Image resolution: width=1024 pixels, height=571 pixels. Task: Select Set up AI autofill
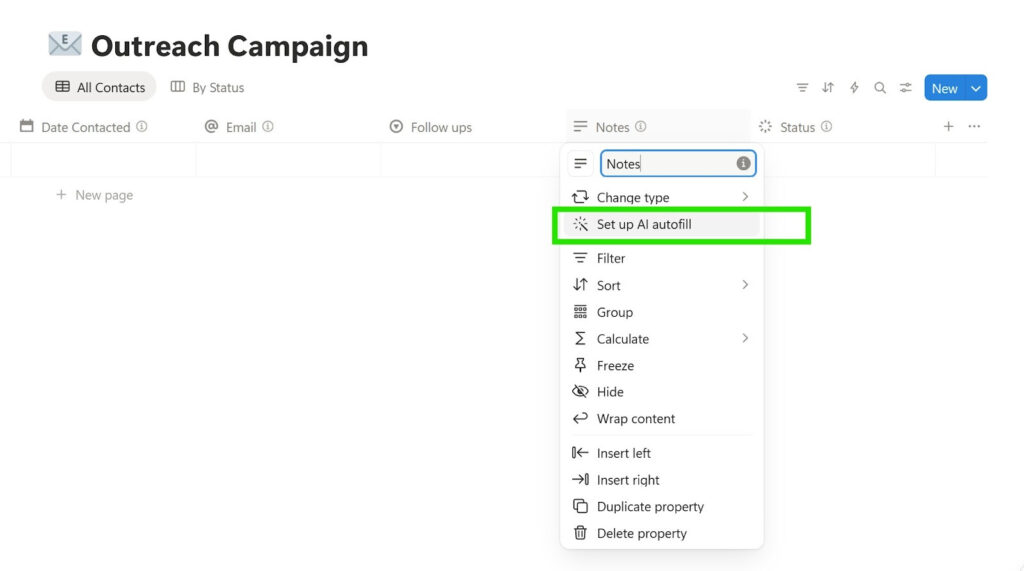[662, 224]
